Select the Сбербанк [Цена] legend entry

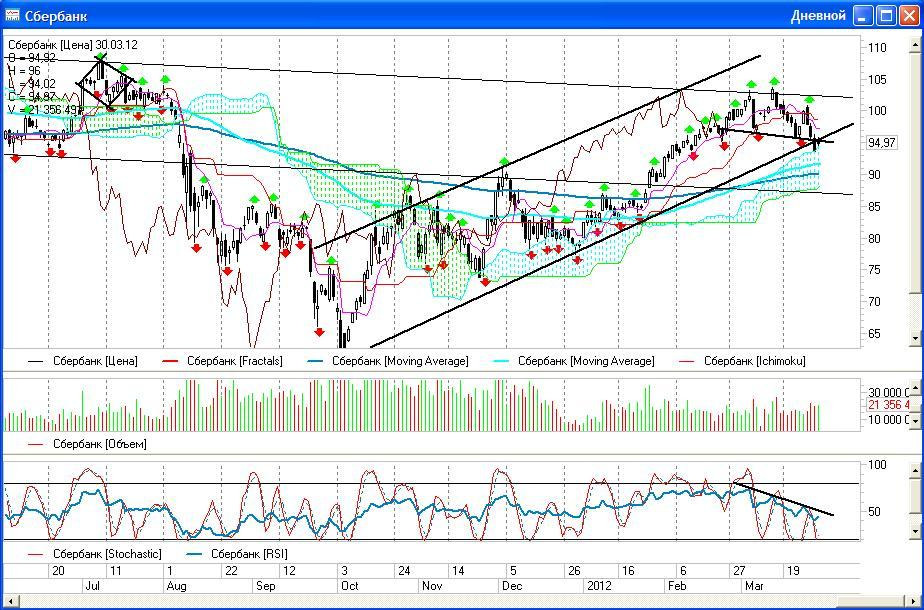click(x=82, y=361)
